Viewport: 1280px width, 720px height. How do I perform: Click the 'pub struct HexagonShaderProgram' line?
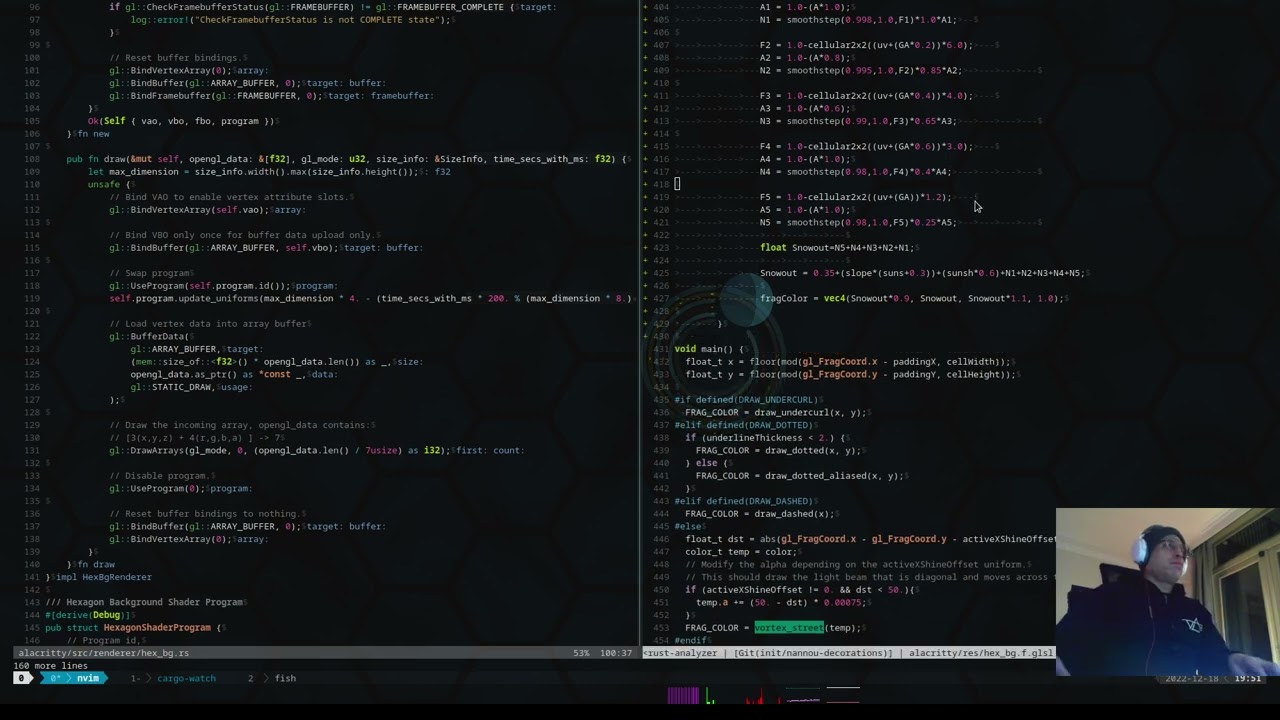point(135,628)
